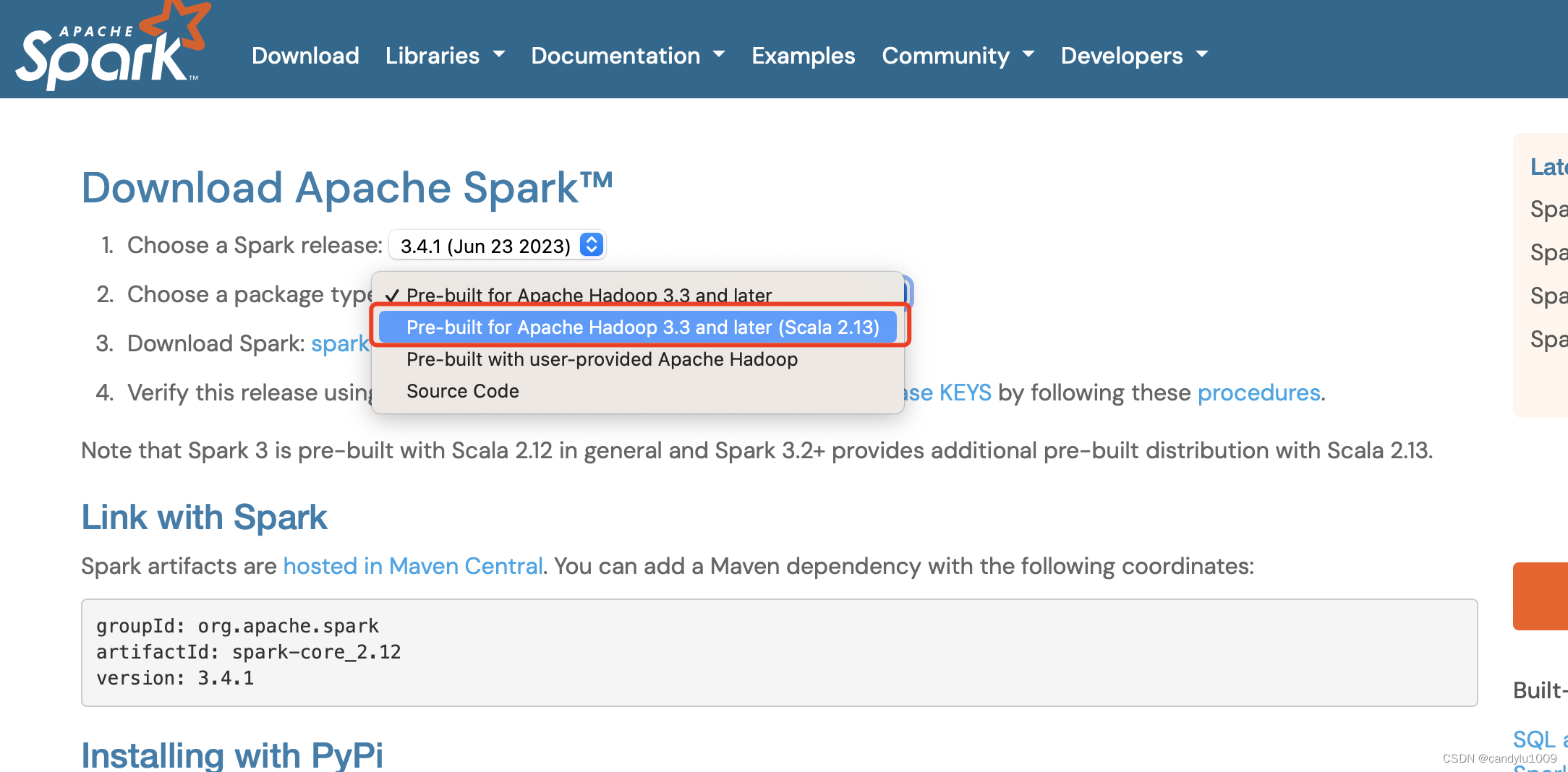Click the release selector up-down arrows
The width and height of the screenshot is (1568, 772).
click(x=591, y=245)
